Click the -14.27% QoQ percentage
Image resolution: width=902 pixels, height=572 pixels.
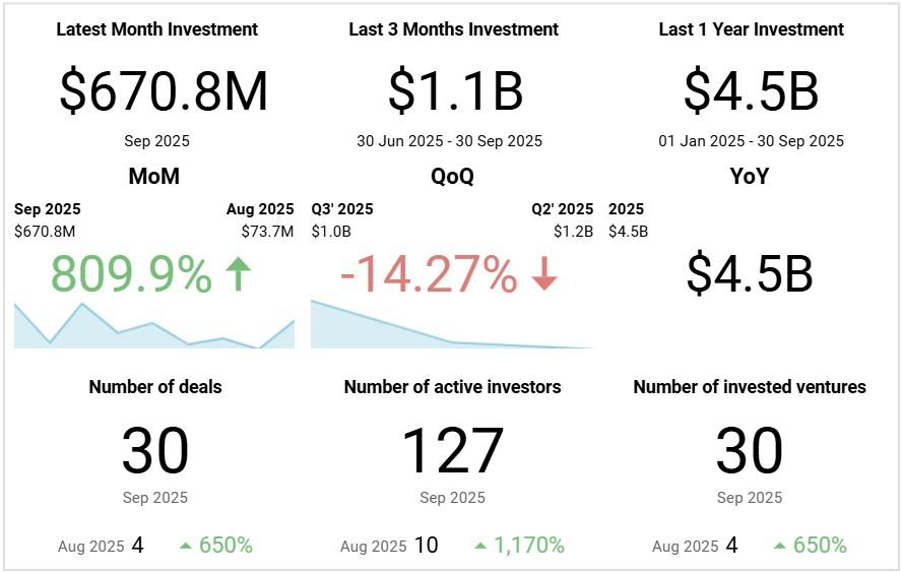[x=428, y=275]
